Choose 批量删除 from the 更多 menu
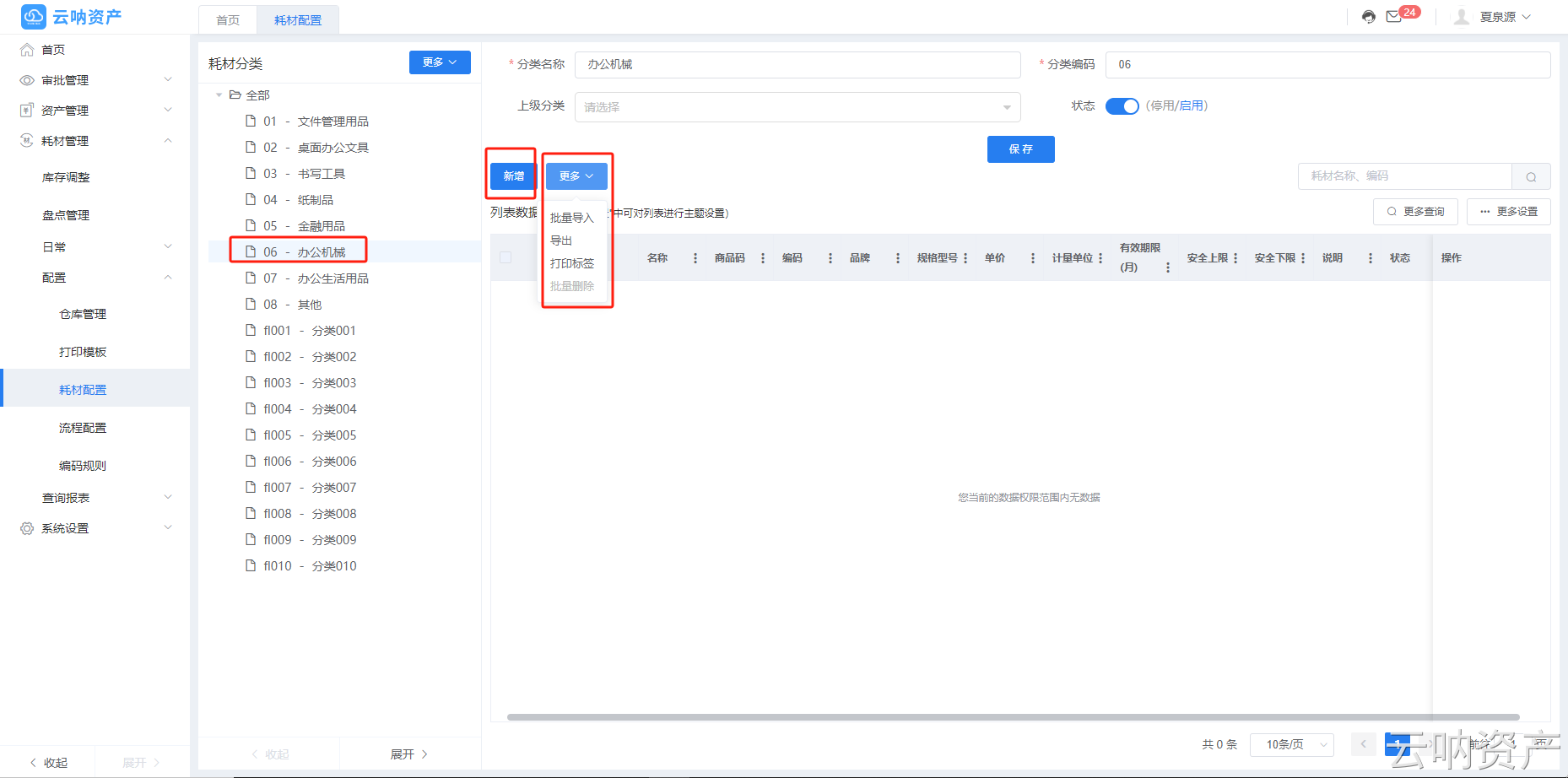The width and height of the screenshot is (1568, 778). point(572,286)
